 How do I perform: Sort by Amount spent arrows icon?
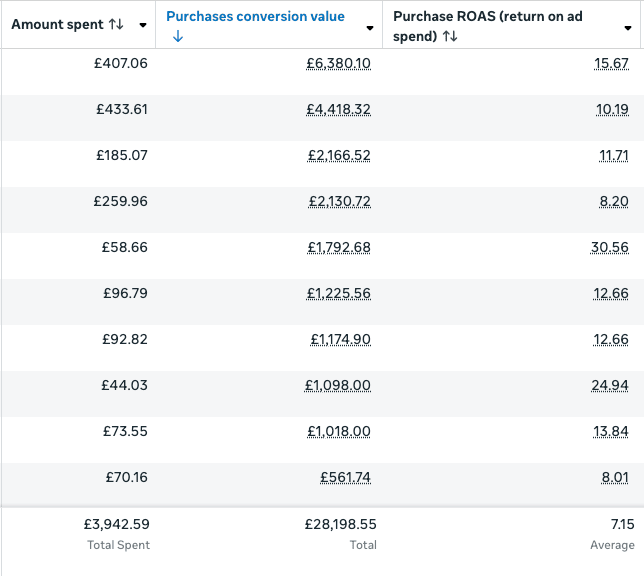[116, 24]
